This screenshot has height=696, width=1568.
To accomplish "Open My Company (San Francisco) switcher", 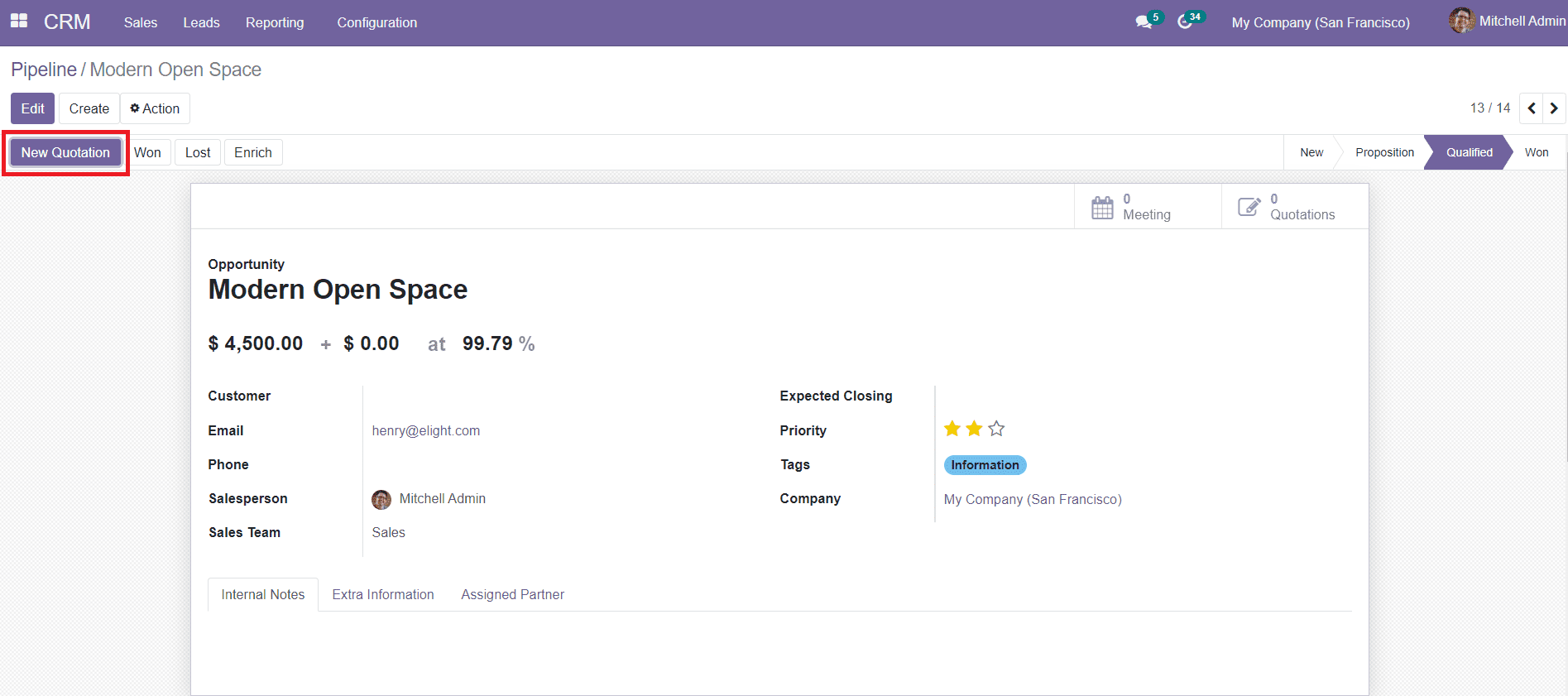I will pyautogui.click(x=1321, y=22).
